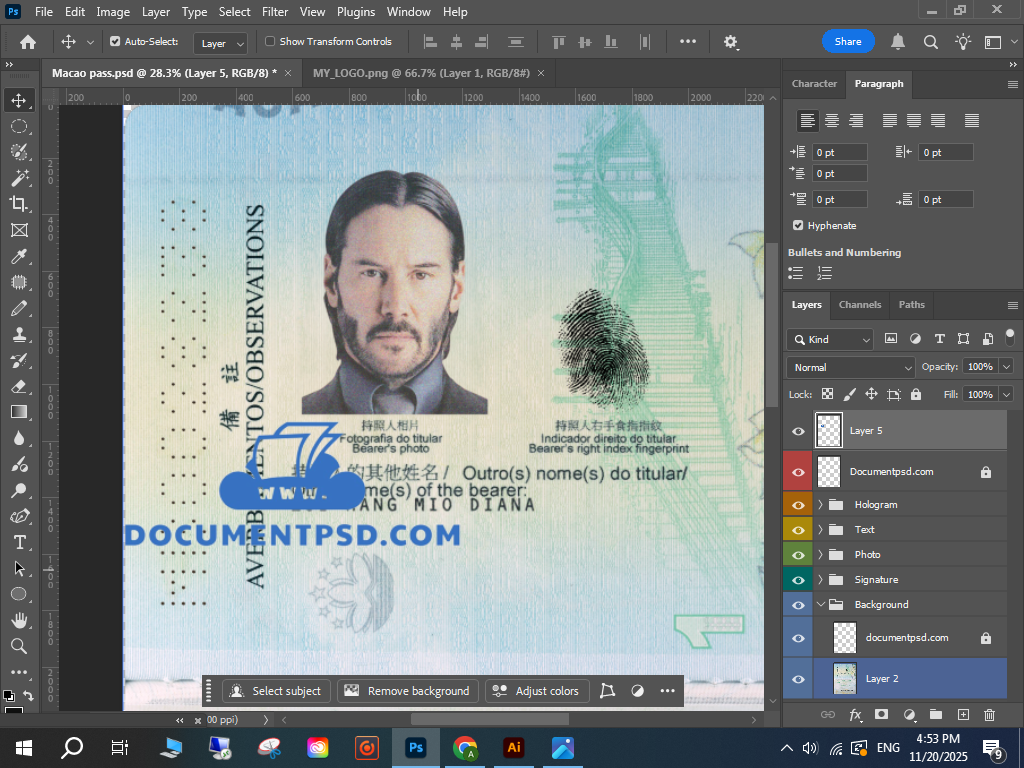The height and width of the screenshot is (768, 1024).
Task: Select the Crop tool
Action: [x=19, y=204]
